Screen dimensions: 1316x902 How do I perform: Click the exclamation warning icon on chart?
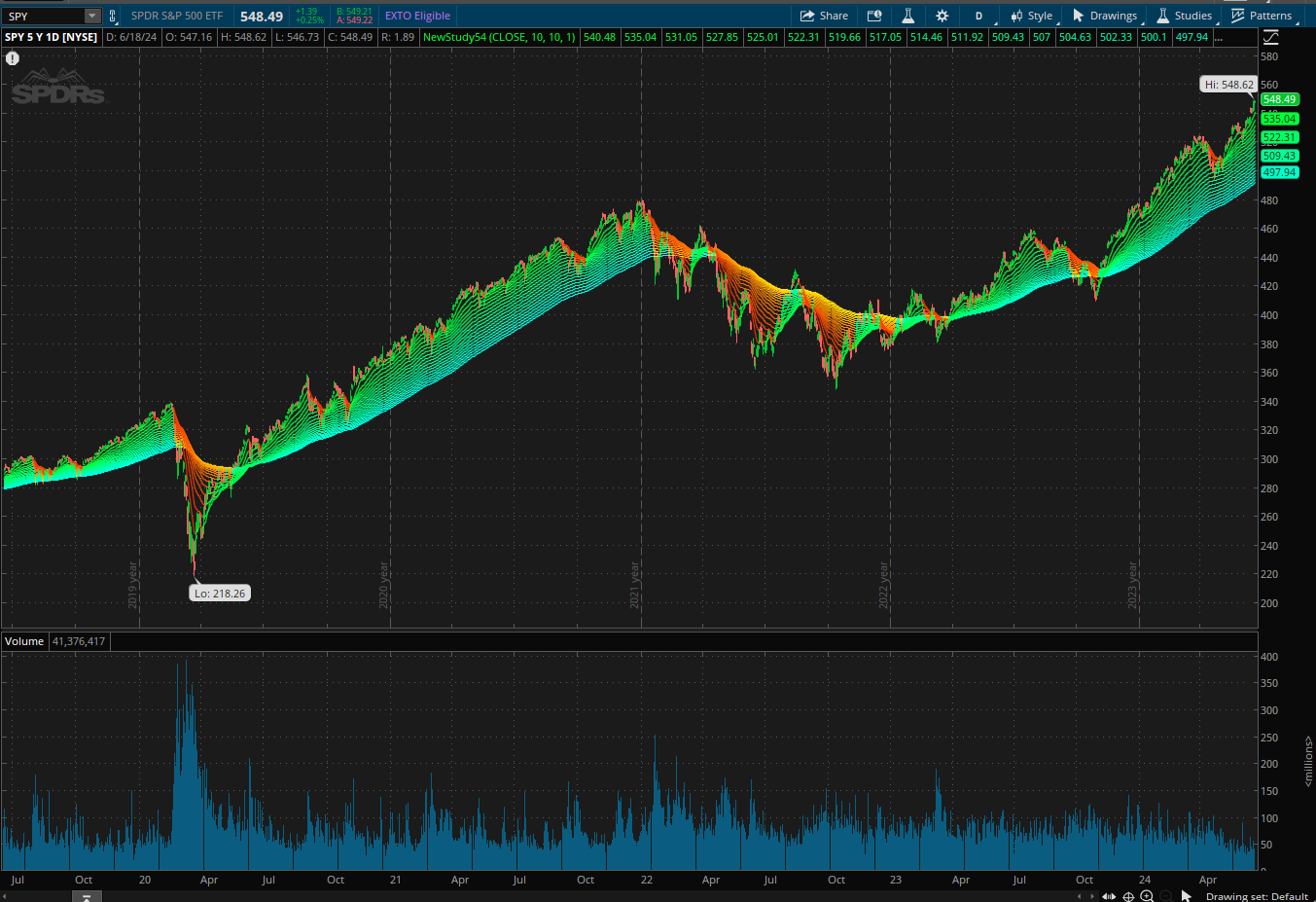coord(13,58)
